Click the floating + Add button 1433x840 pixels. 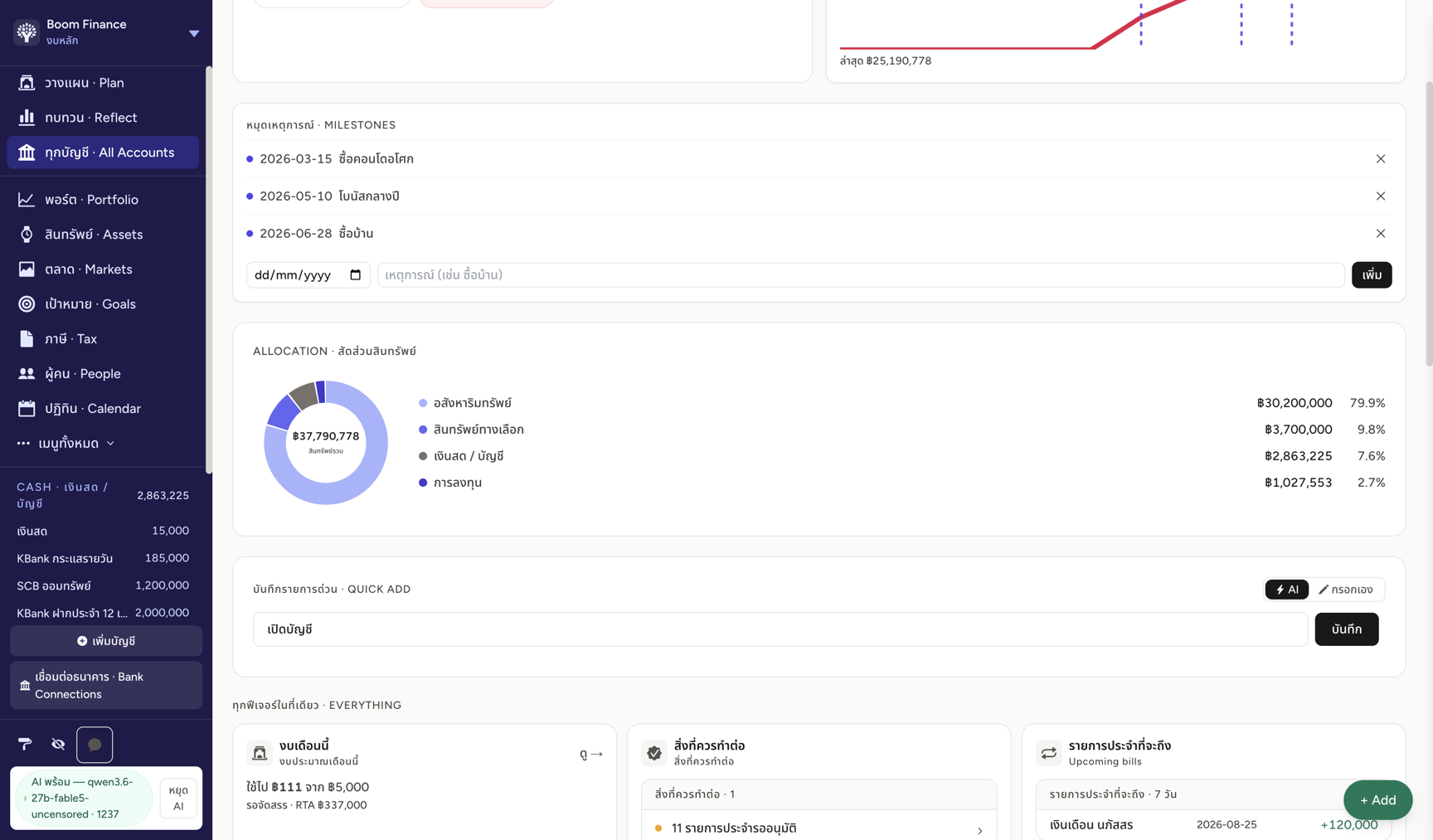[1377, 800]
